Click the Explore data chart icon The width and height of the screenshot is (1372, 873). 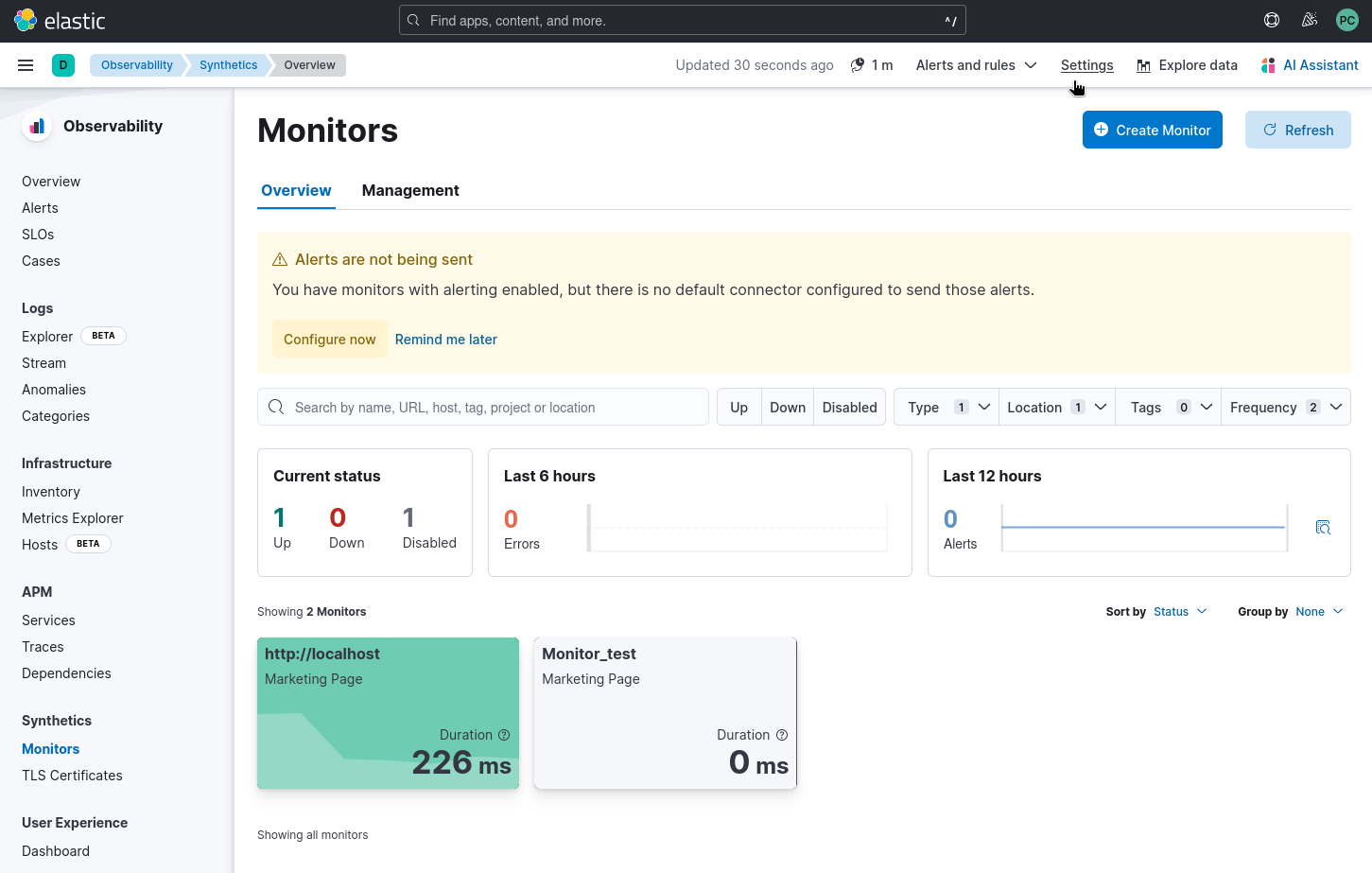coord(1144,65)
